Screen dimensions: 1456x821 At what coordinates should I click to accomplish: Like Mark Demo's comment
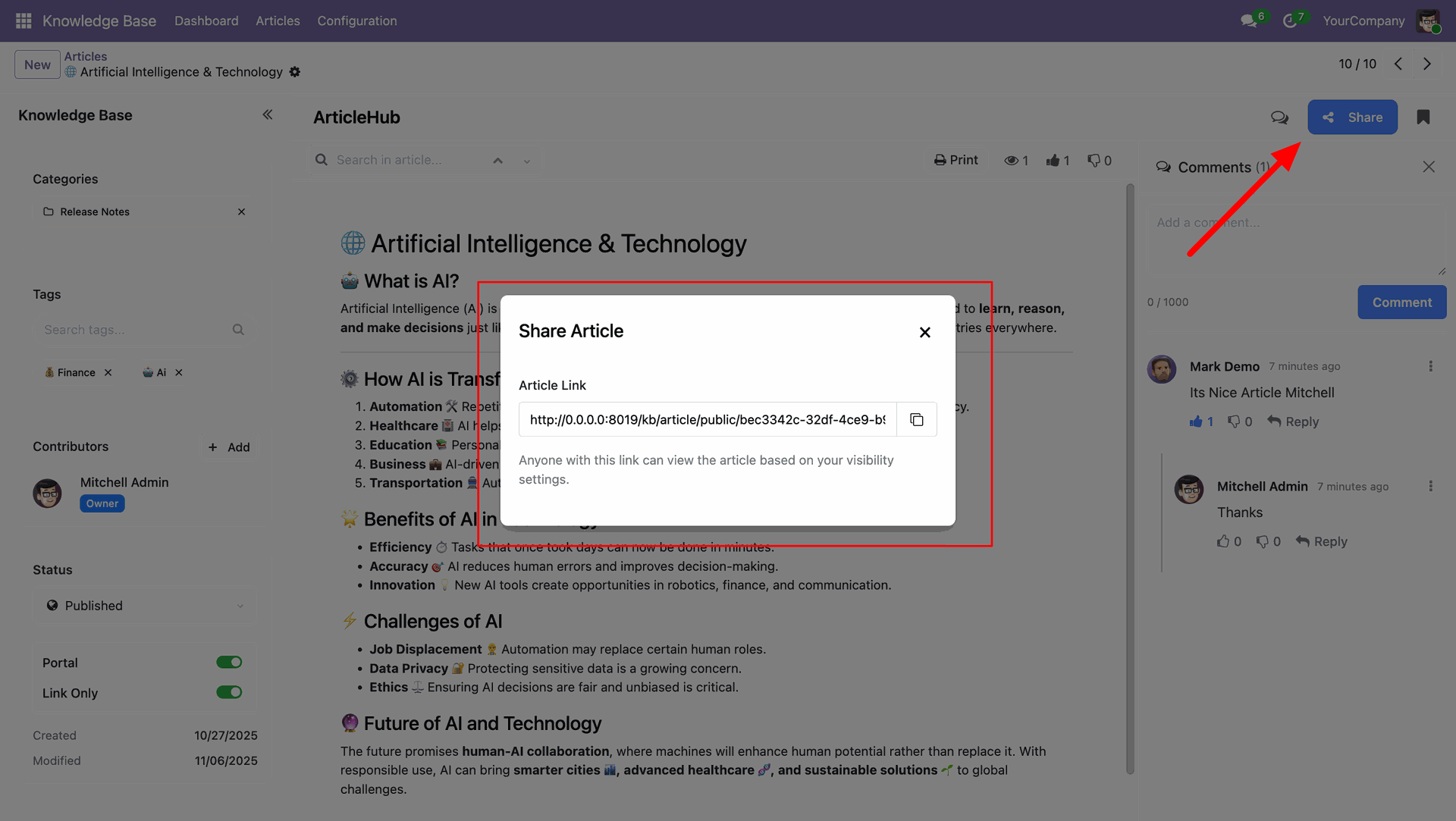1196,421
